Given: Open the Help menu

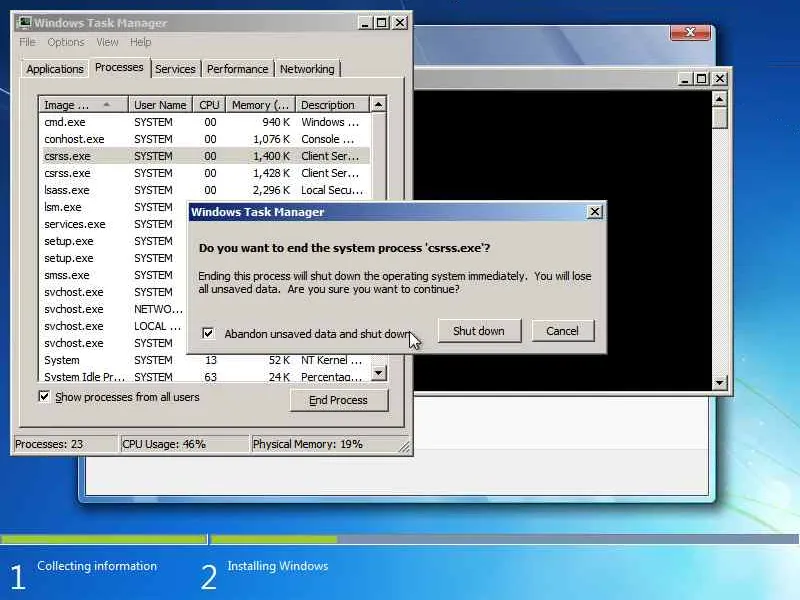Looking at the screenshot, I should (x=140, y=42).
